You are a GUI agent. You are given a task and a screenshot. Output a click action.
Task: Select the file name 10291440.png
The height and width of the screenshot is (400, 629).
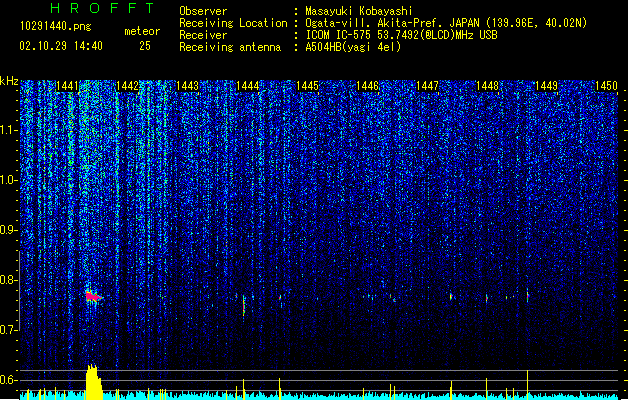56,27
